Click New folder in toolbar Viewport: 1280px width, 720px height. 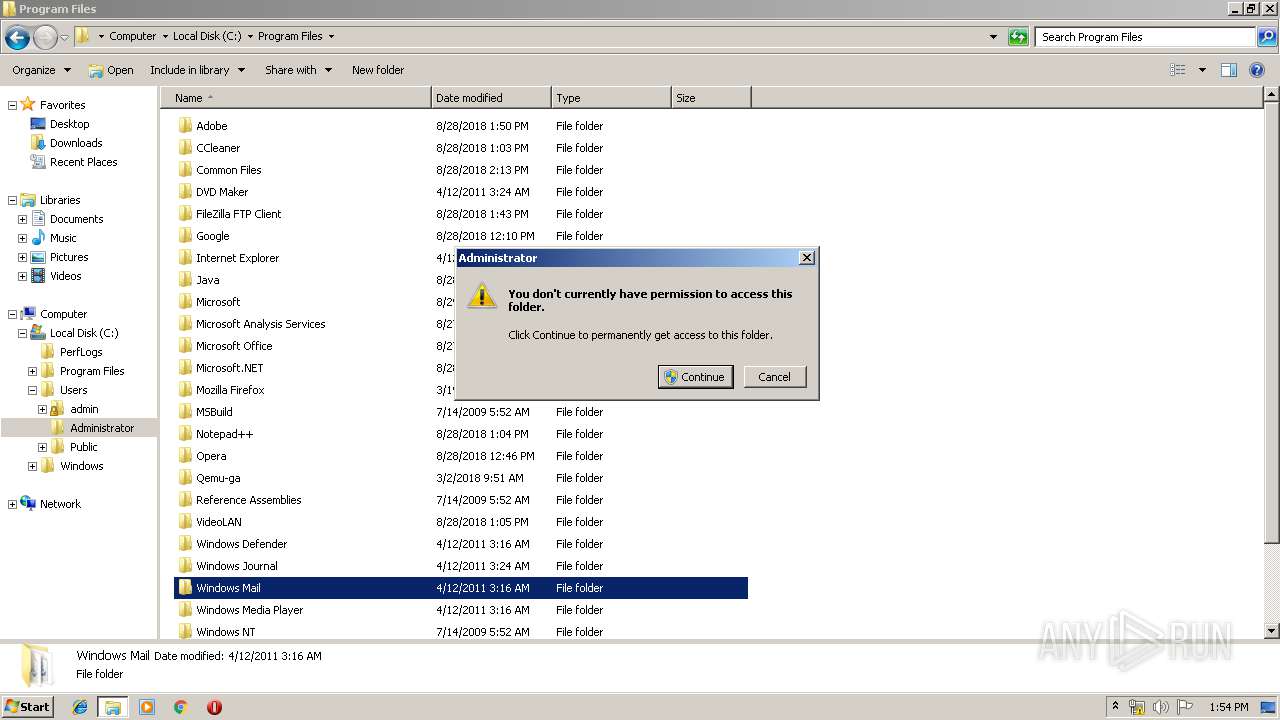[378, 70]
